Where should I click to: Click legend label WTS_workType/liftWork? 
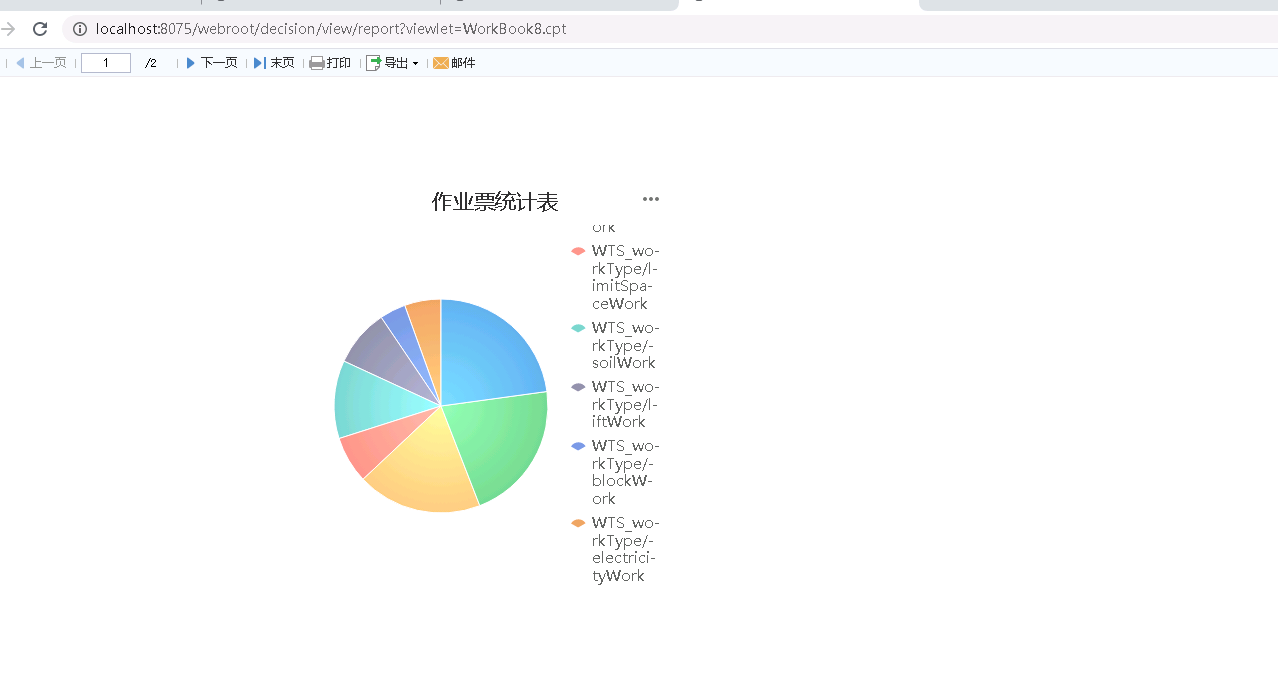point(625,404)
